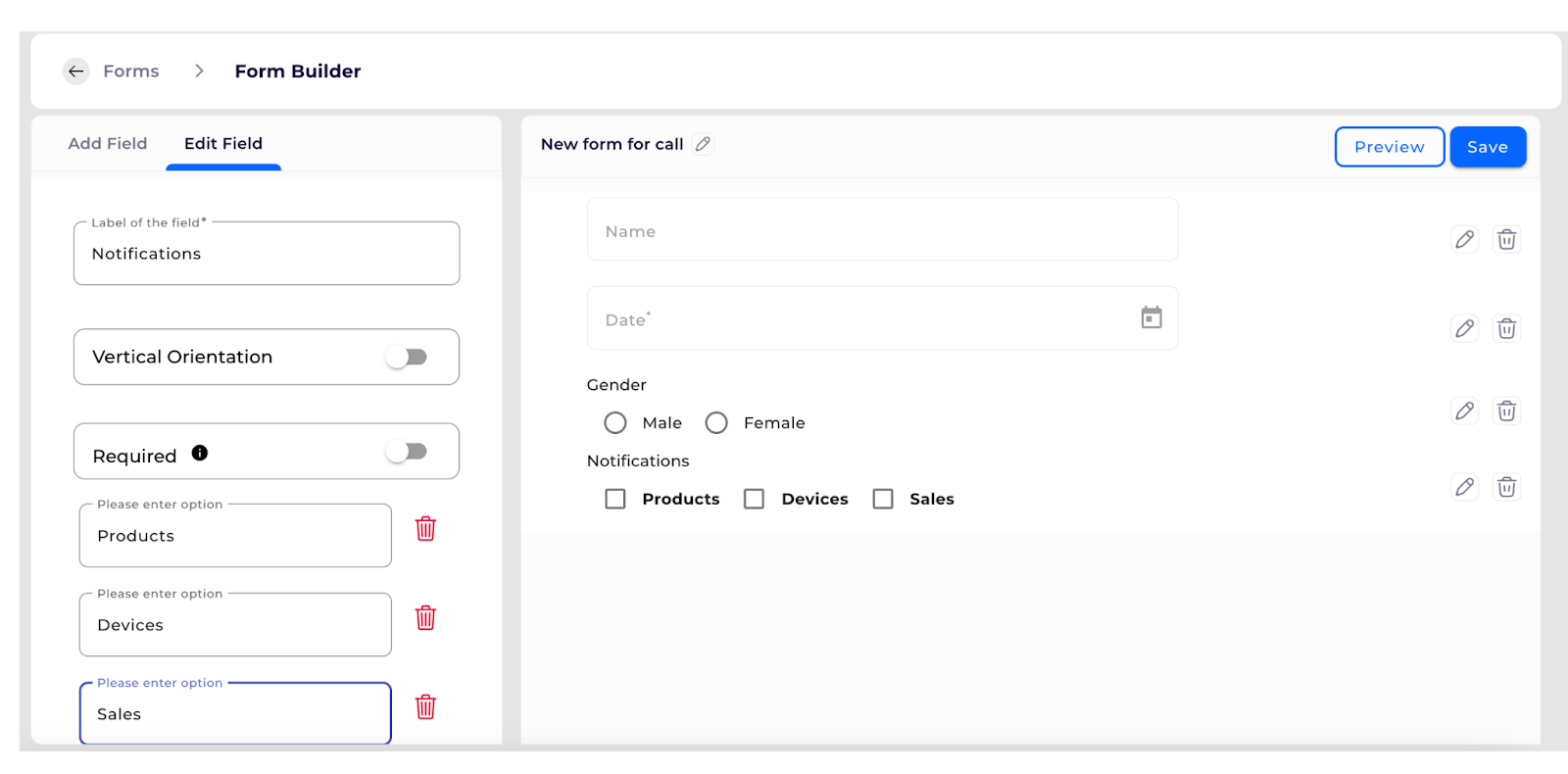
Task: Select the Female radio button
Action: click(x=716, y=422)
